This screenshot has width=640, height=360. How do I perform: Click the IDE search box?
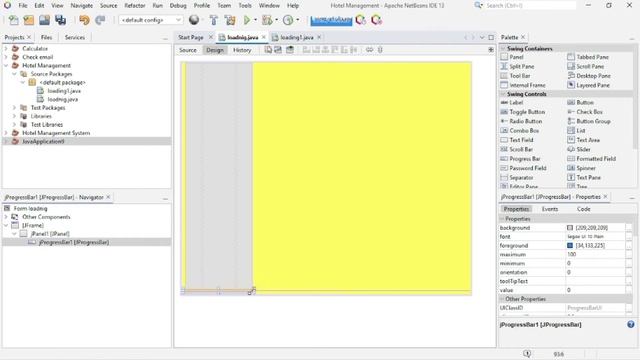coord(530,6)
